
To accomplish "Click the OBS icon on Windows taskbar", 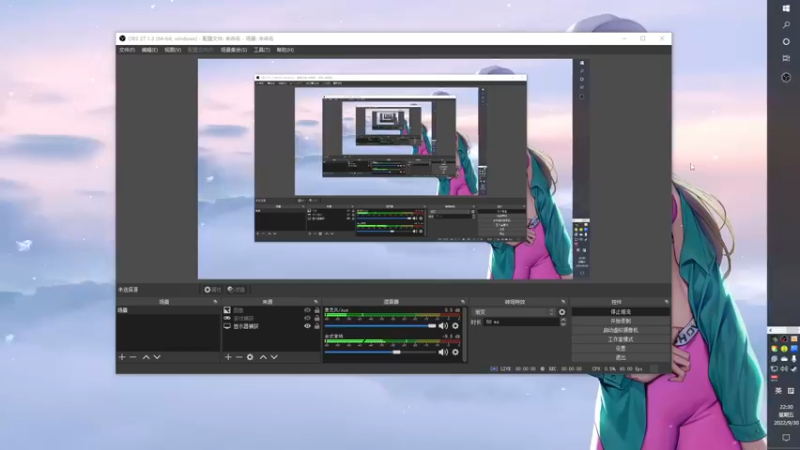I will click(786, 78).
